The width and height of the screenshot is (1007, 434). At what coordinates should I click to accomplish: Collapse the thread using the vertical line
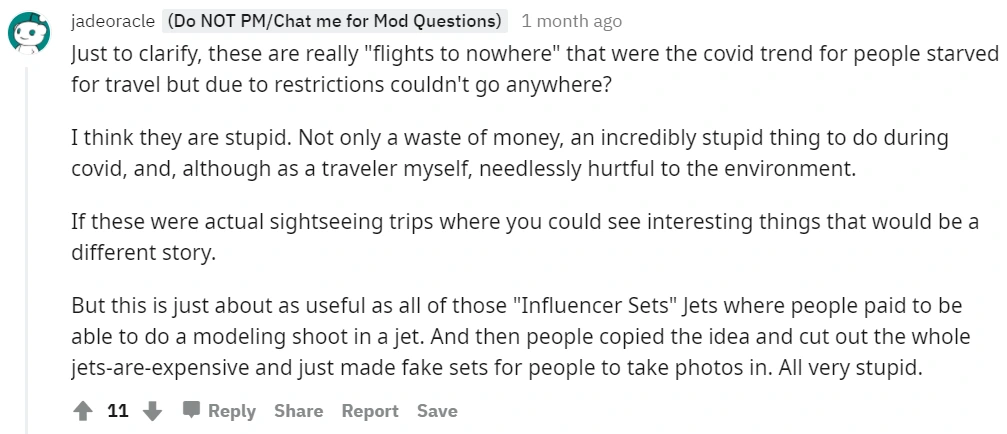tap(28, 250)
